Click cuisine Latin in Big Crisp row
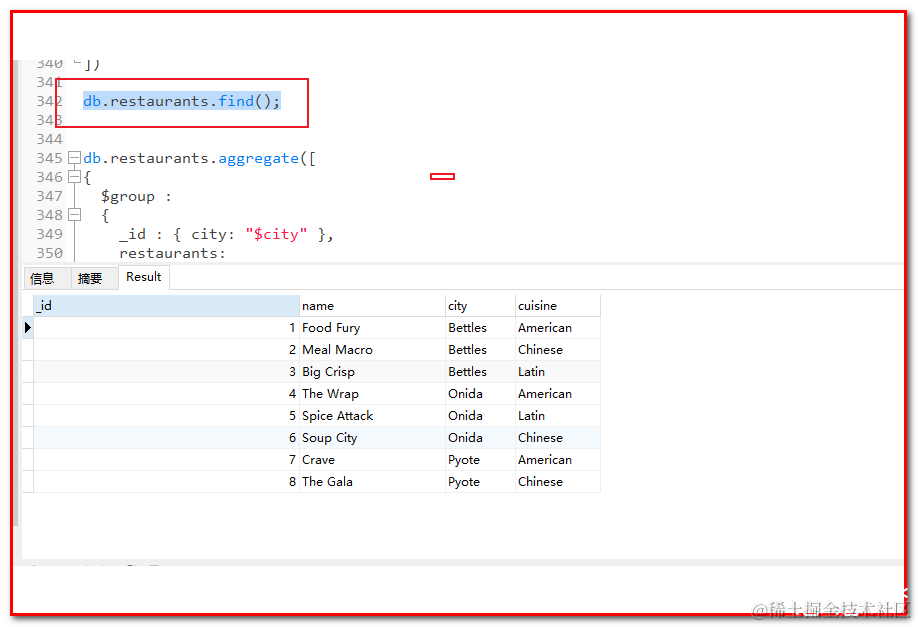Viewport: 918px width, 627px height. 558,372
